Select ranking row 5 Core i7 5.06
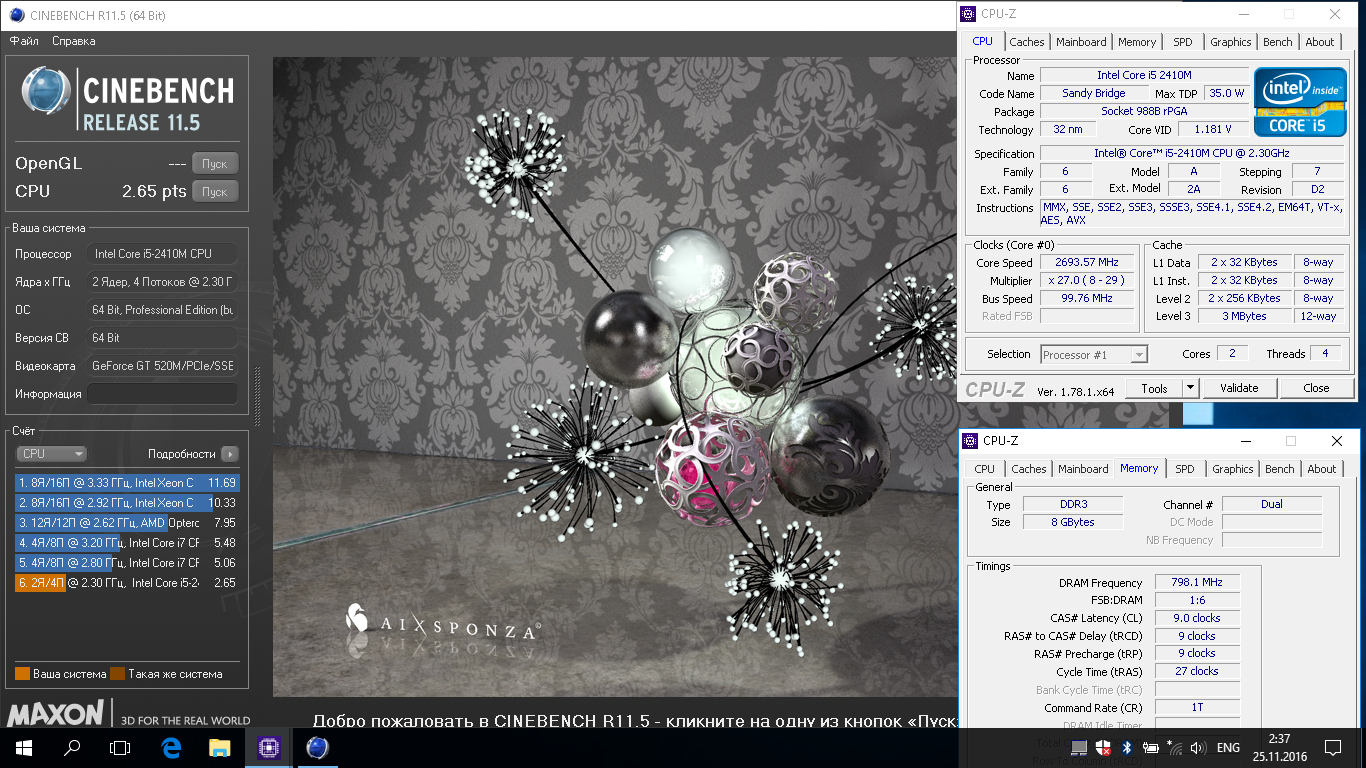Image resolution: width=1366 pixels, height=768 pixels. (127, 563)
